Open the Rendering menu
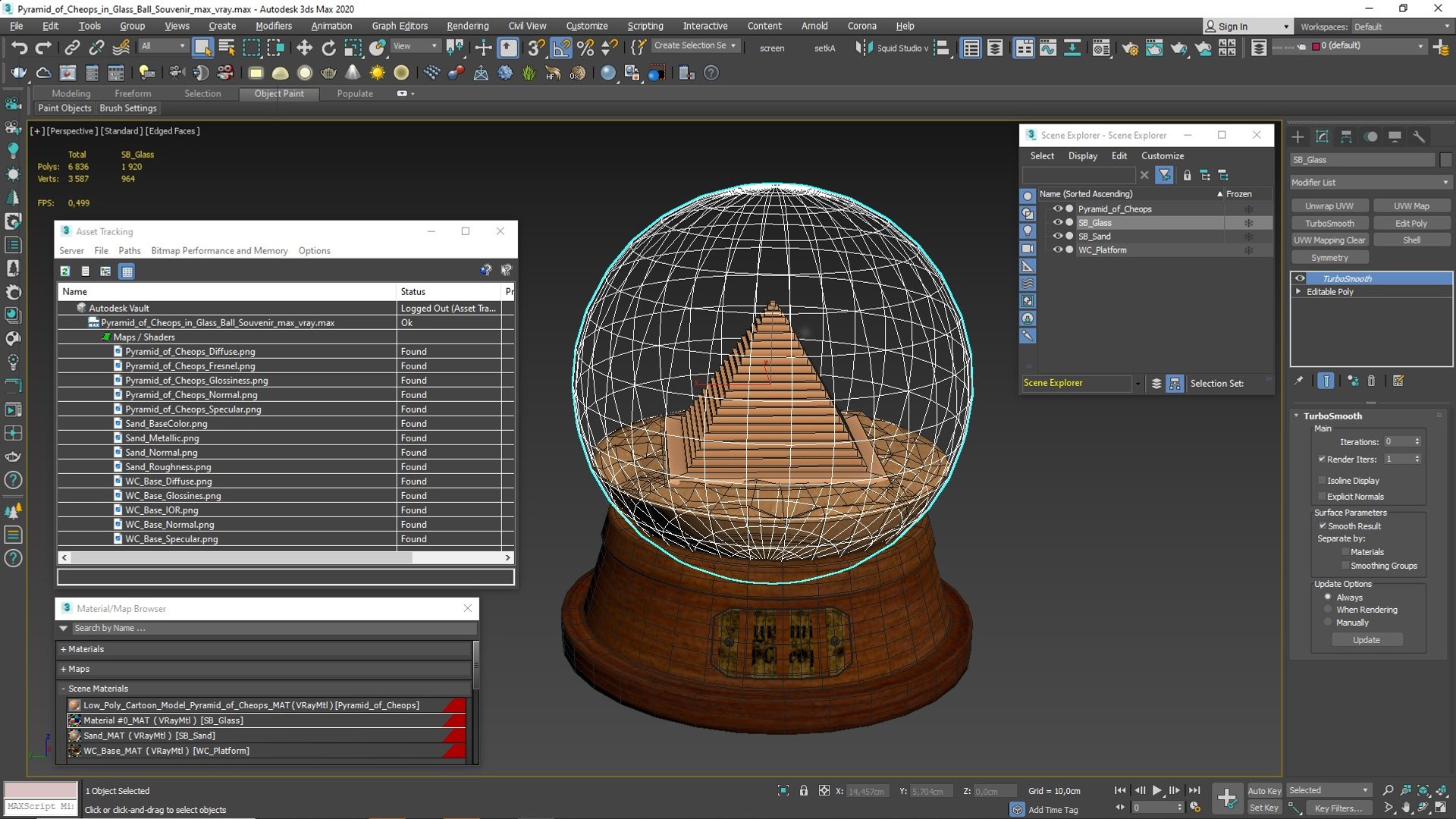 [x=467, y=26]
